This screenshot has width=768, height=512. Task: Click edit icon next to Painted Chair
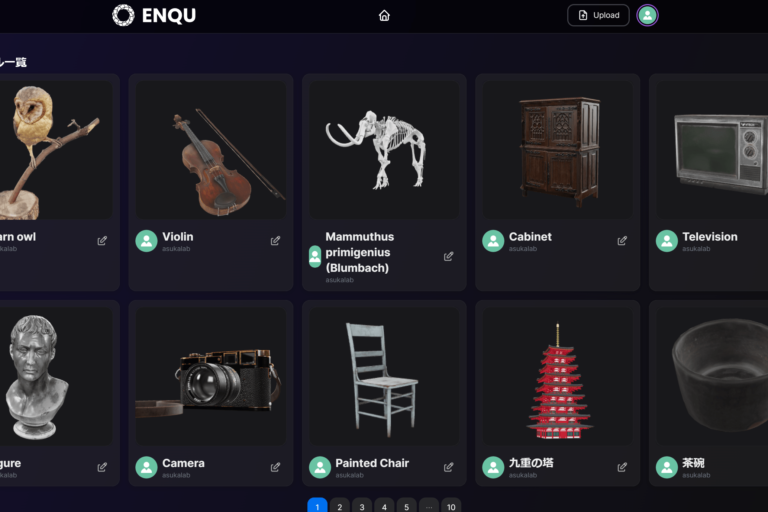[448, 467]
